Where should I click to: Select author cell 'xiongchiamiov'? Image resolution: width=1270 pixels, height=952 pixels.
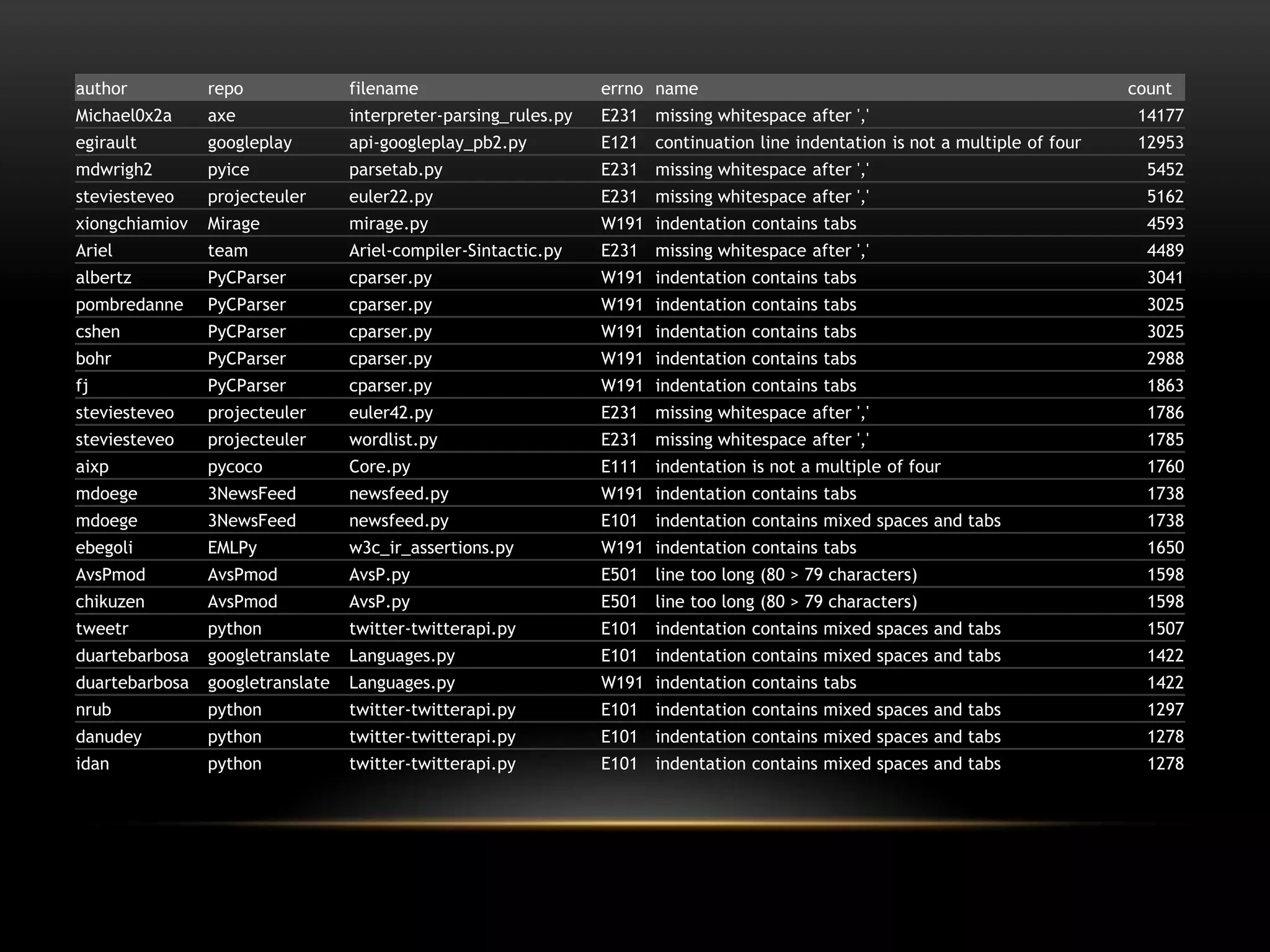[131, 224]
